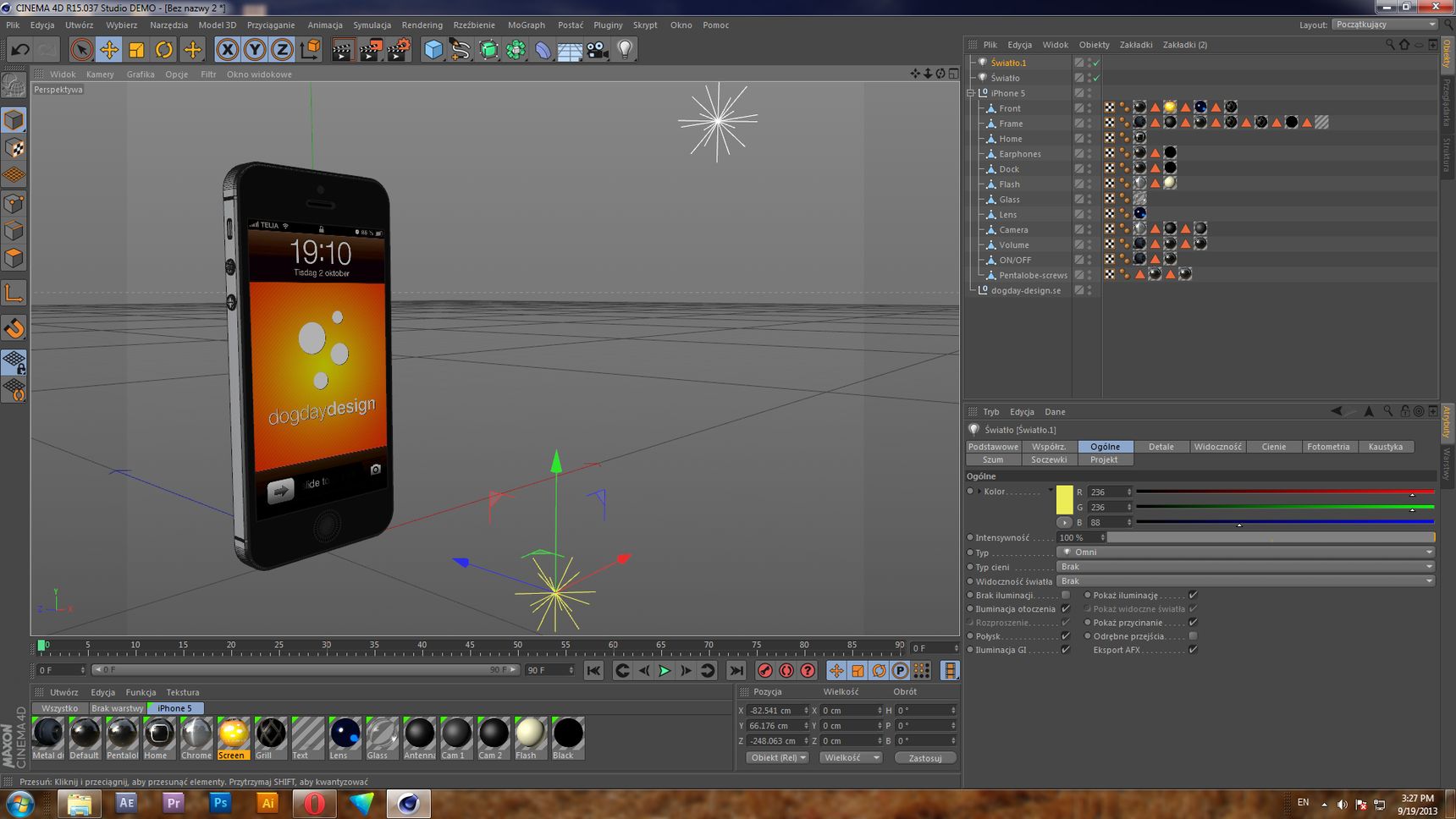This screenshot has width=1456, height=819.
Task: Add a camera object
Action: click(x=598, y=49)
